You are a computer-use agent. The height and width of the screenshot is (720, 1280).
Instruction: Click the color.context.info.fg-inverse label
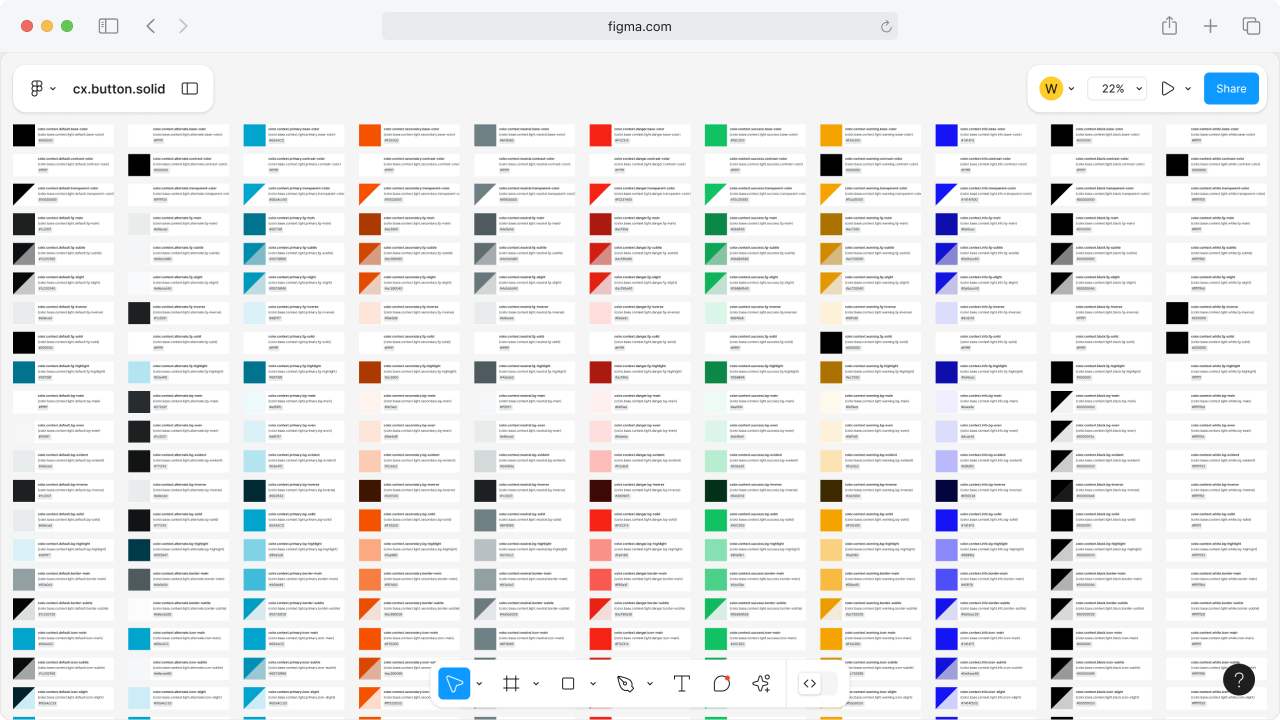coord(984,306)
